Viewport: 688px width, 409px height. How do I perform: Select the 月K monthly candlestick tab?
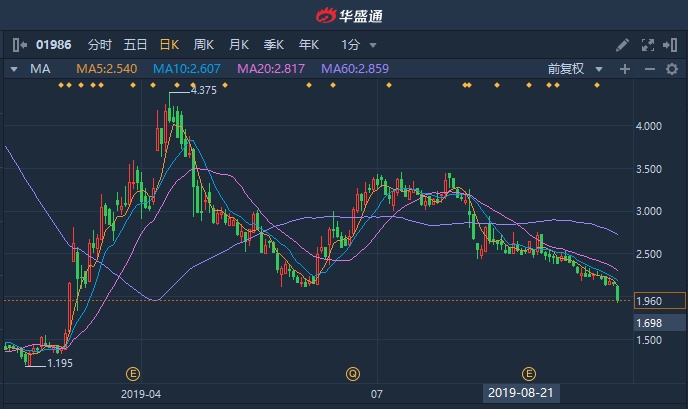(239, 45)
